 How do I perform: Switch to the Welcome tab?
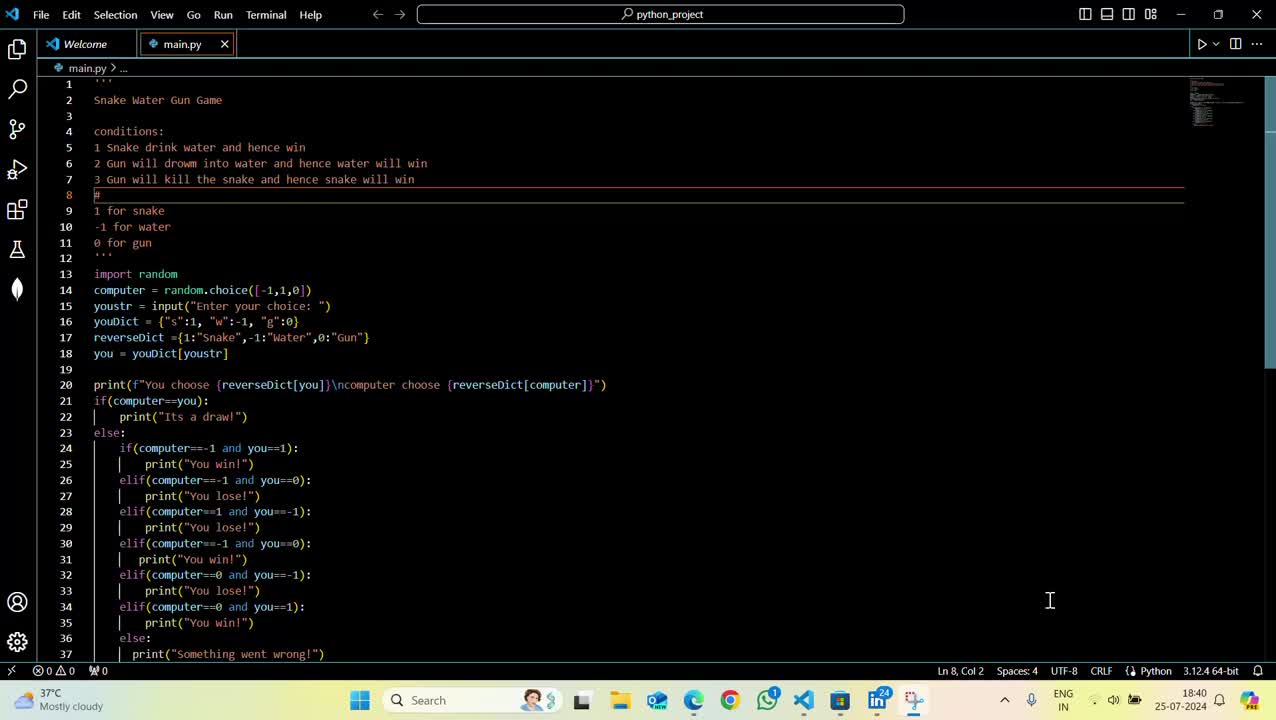pyautogui.click(x=85, y=44)
